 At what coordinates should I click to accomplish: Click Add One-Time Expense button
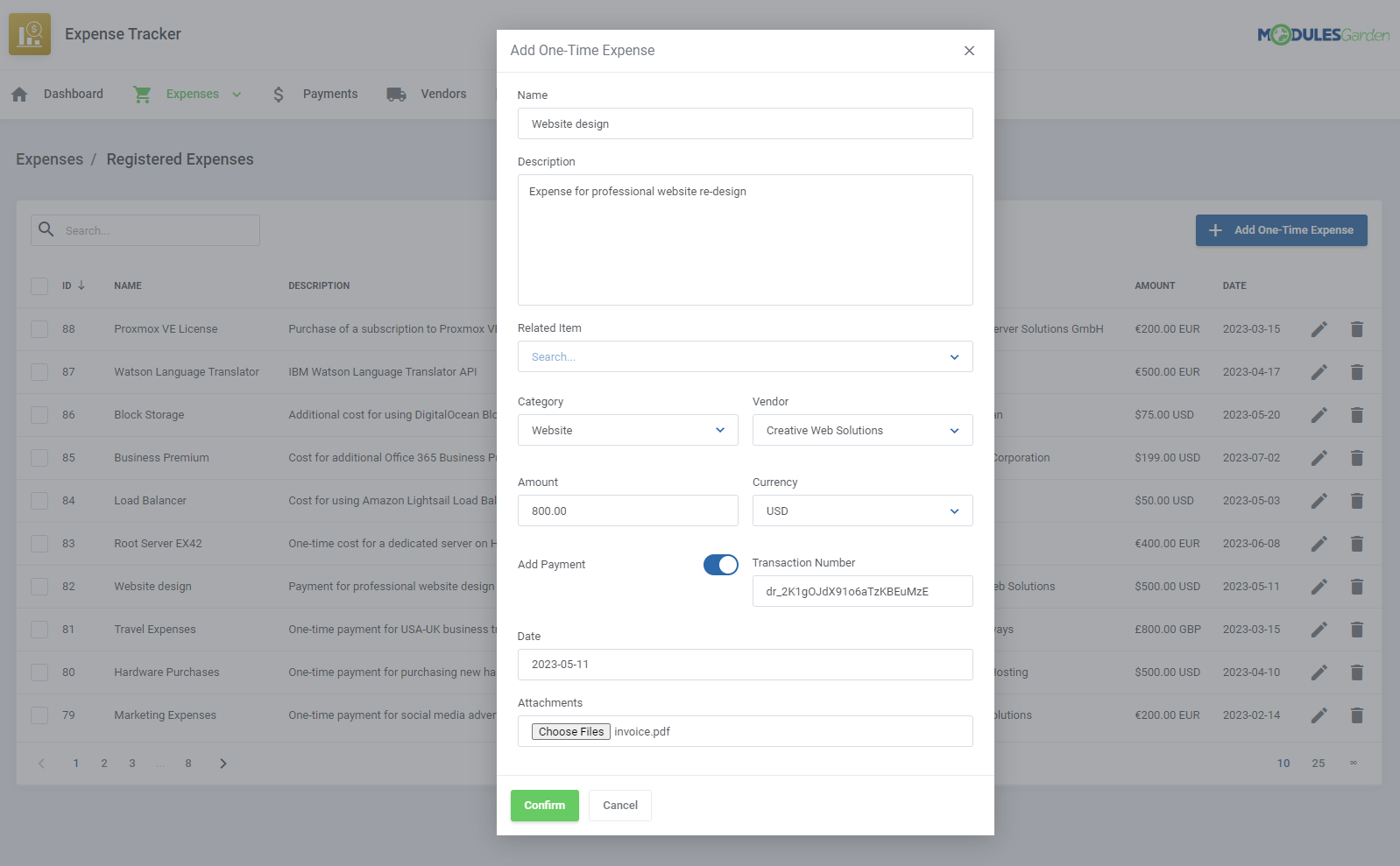(1281, 230)
